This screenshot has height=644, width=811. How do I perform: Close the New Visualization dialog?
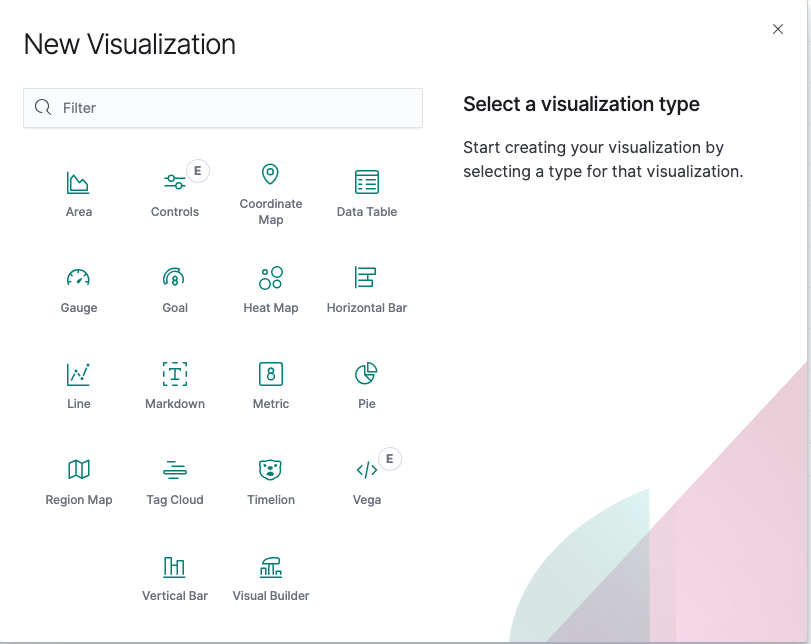click(778, 29)
